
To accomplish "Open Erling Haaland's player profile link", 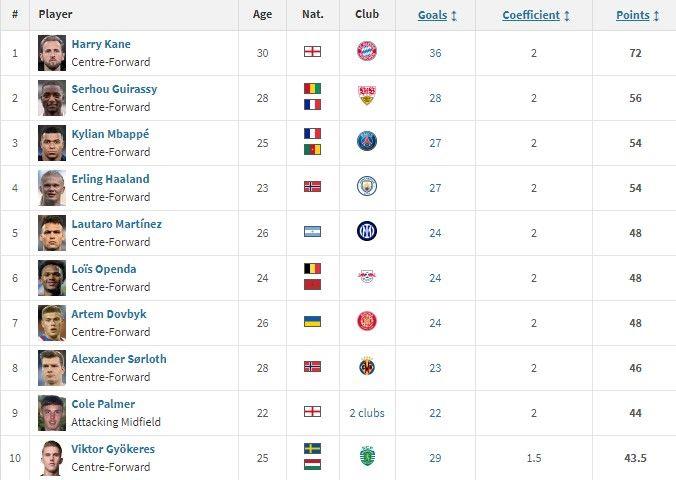I will [110, 179].
